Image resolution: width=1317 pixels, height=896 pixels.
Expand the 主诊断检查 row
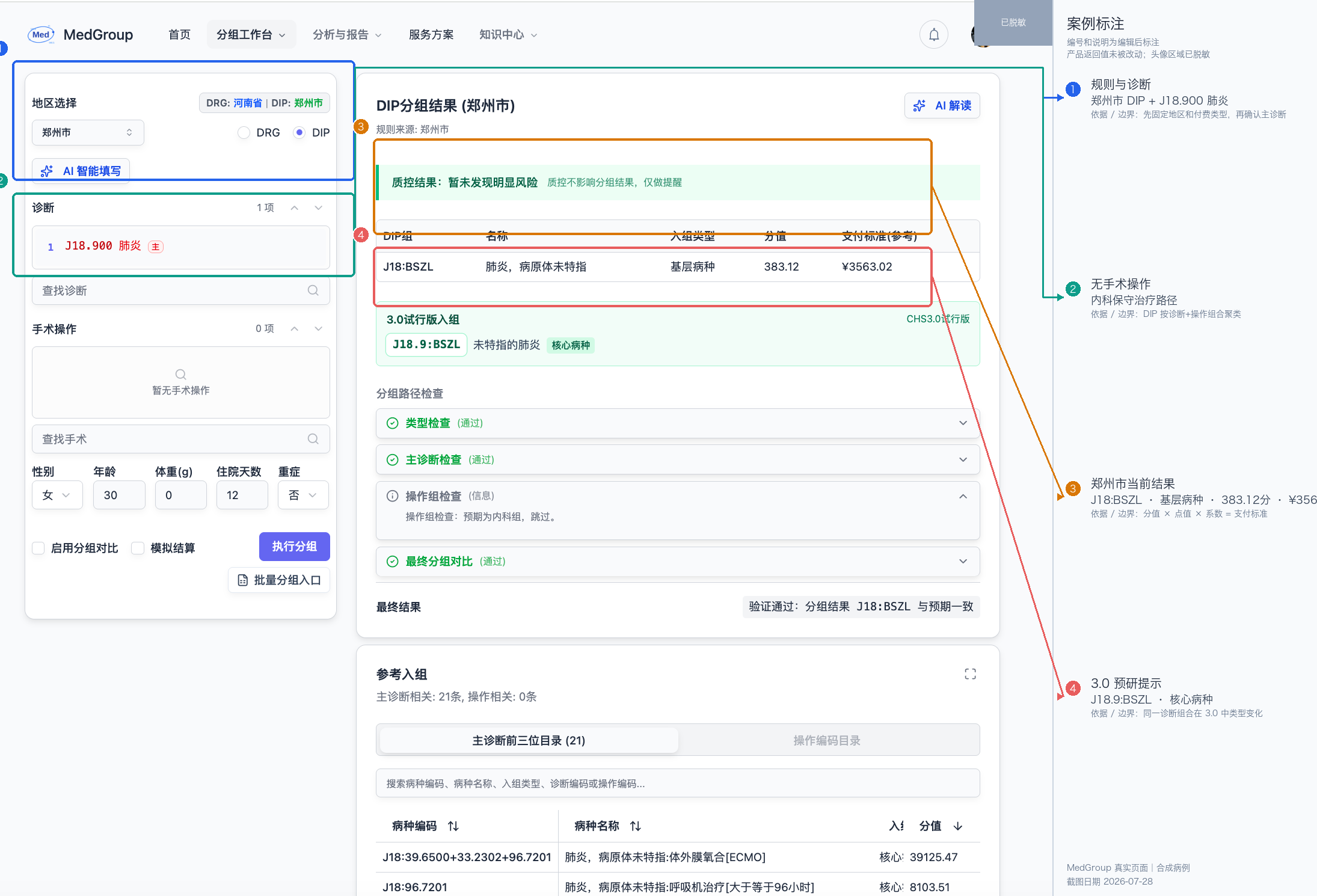click(963, 460)
